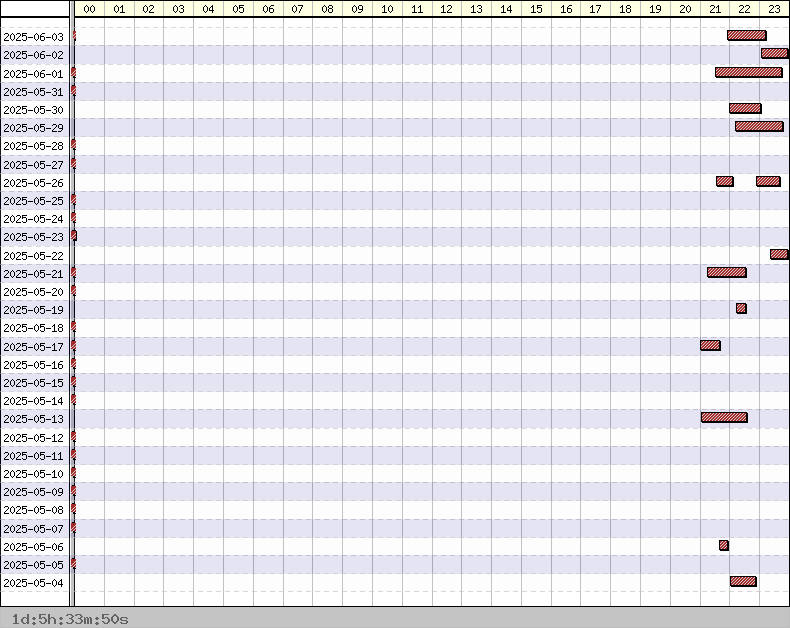Viewport: 790px width, 628px height.
Task: Select the 2025-05-08 date label
Action: pos(34,510)
